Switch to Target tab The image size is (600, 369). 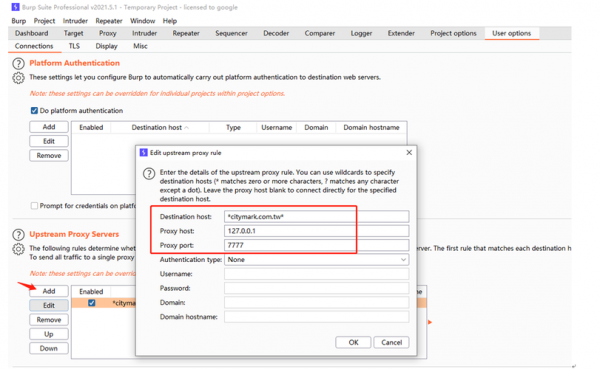click(73, 33)
